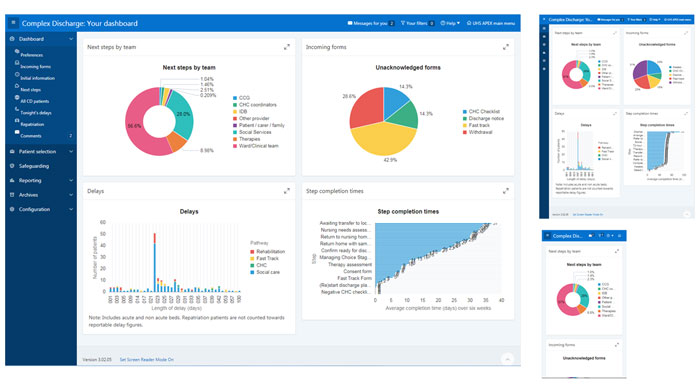Open Tonight's delays in the sidebar

(36, 113)
